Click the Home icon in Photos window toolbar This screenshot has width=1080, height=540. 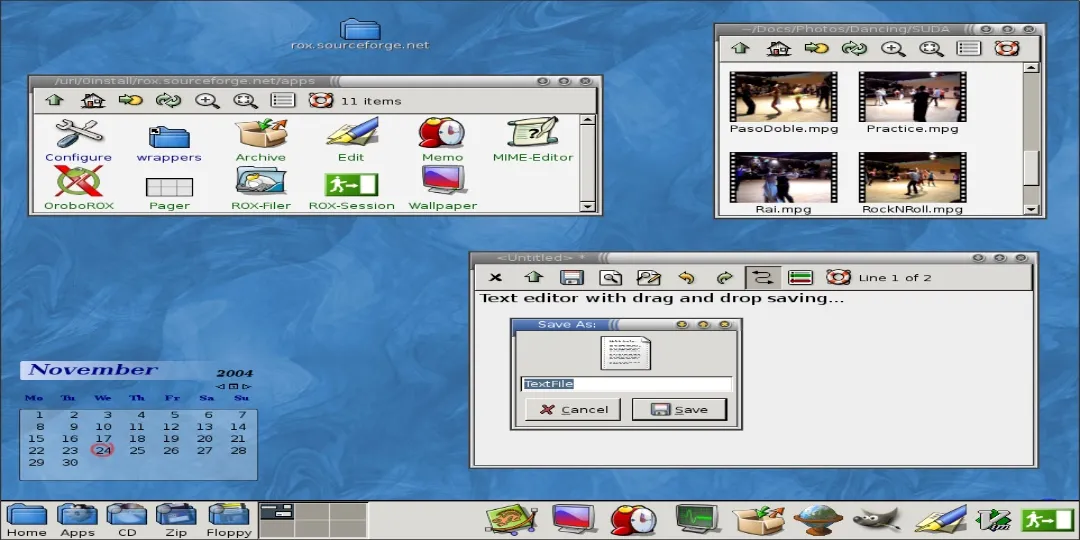(778, 48)
